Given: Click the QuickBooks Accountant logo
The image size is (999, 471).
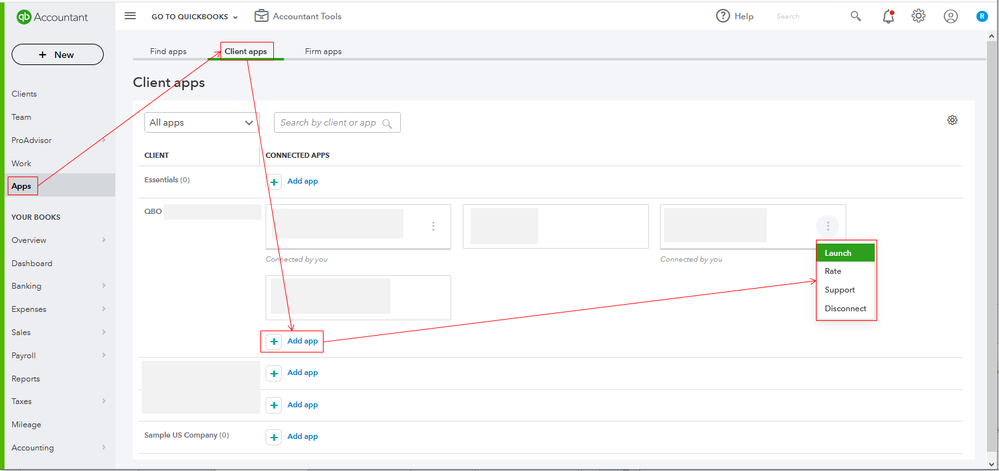Looking at the screenshot, I should pyautogui.click(x=52, y=17).
